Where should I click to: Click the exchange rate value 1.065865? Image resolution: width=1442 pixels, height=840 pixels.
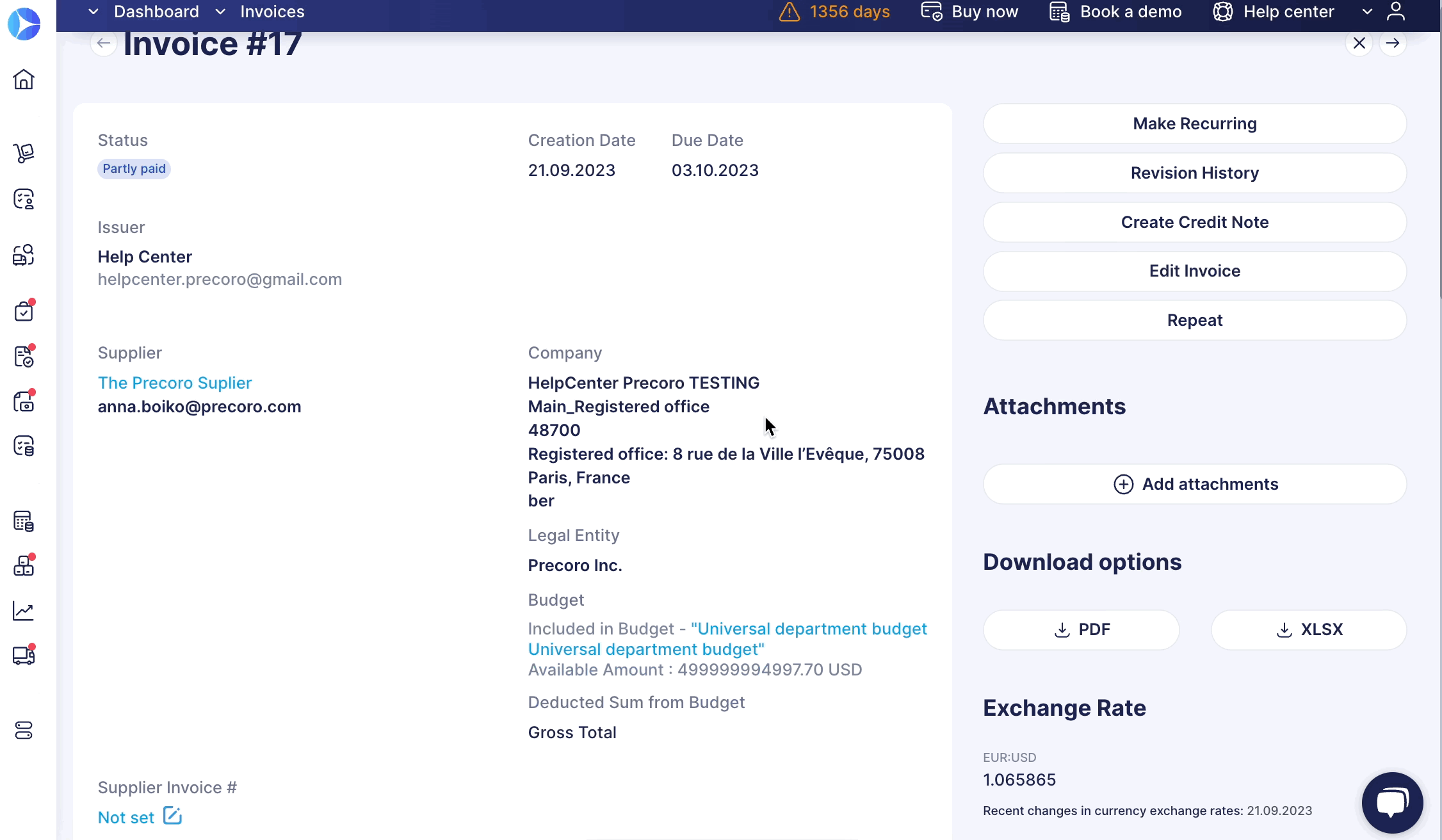click(x=1019, y=780)
